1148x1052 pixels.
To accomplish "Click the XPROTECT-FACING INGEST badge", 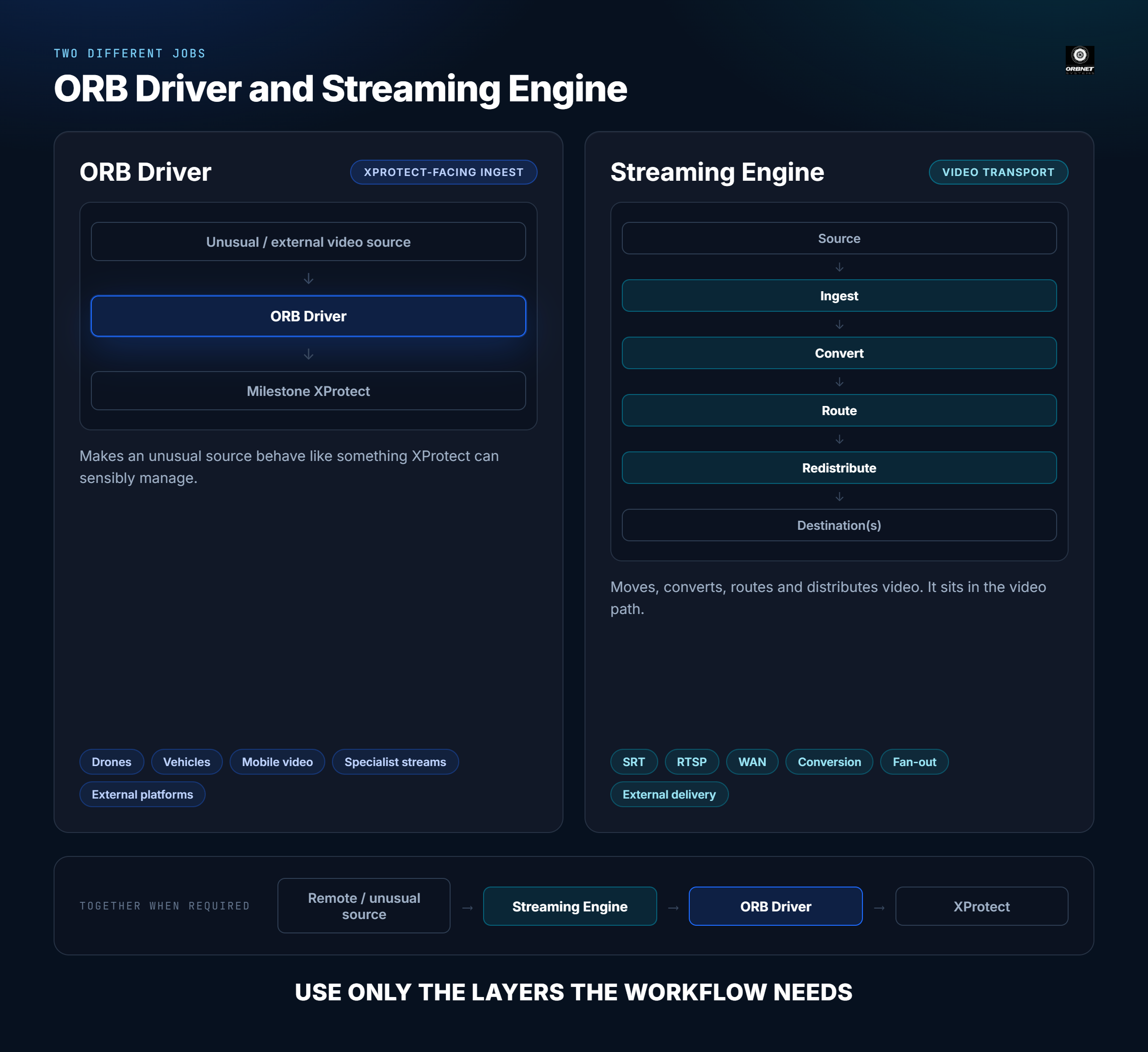I will (443, 172).
